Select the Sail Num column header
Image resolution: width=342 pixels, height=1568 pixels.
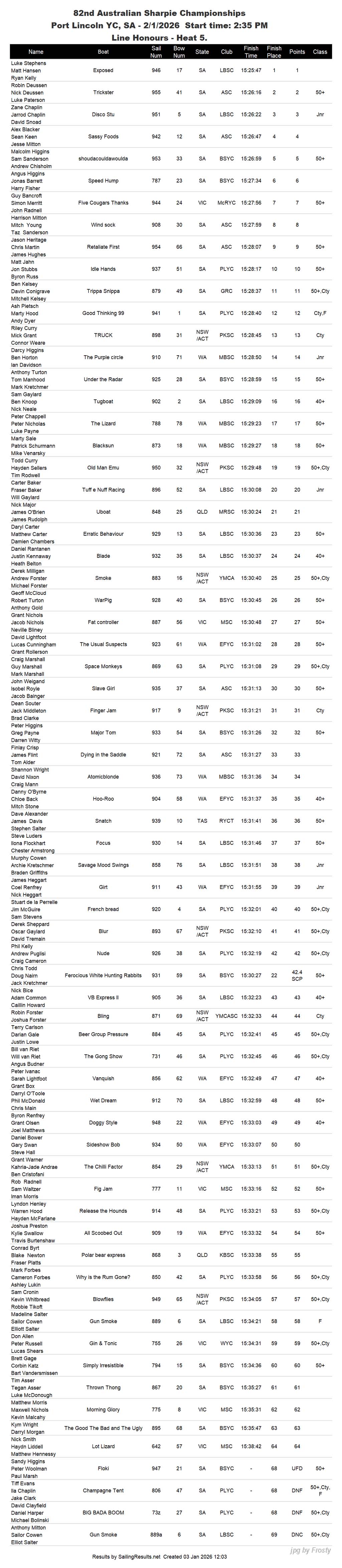(156, 52)
